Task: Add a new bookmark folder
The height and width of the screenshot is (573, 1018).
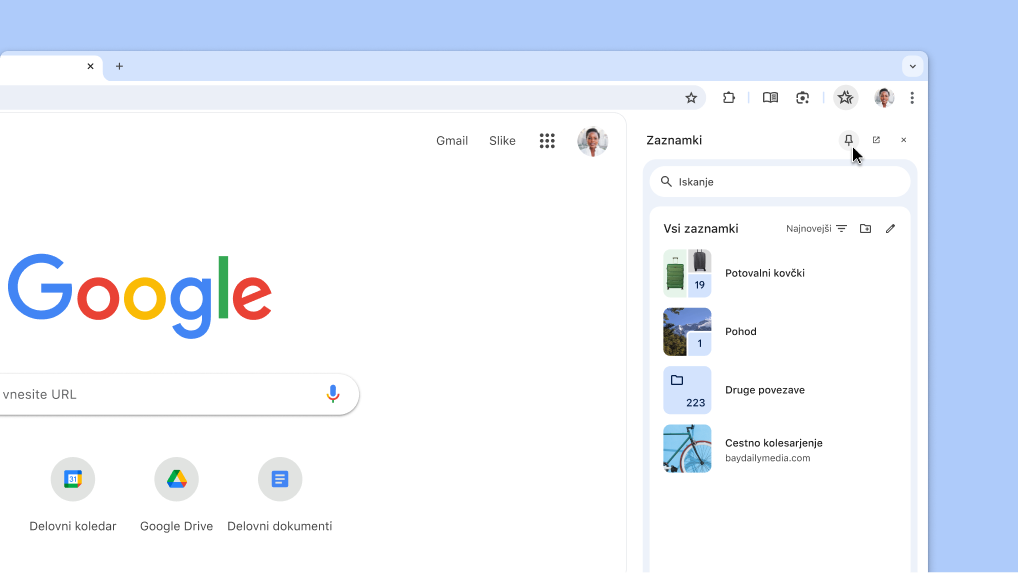Action: coord(865,228)
